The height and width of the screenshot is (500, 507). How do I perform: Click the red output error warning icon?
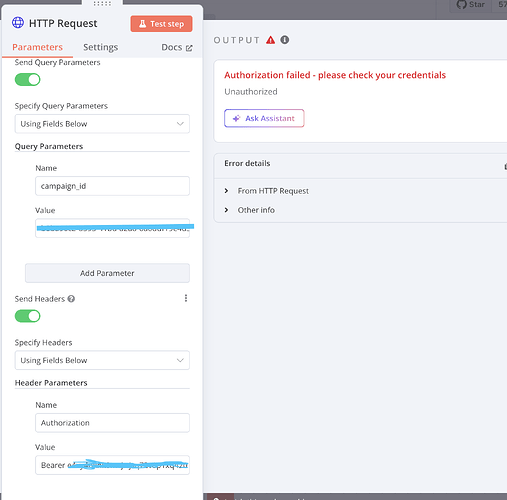coord(270,40)
